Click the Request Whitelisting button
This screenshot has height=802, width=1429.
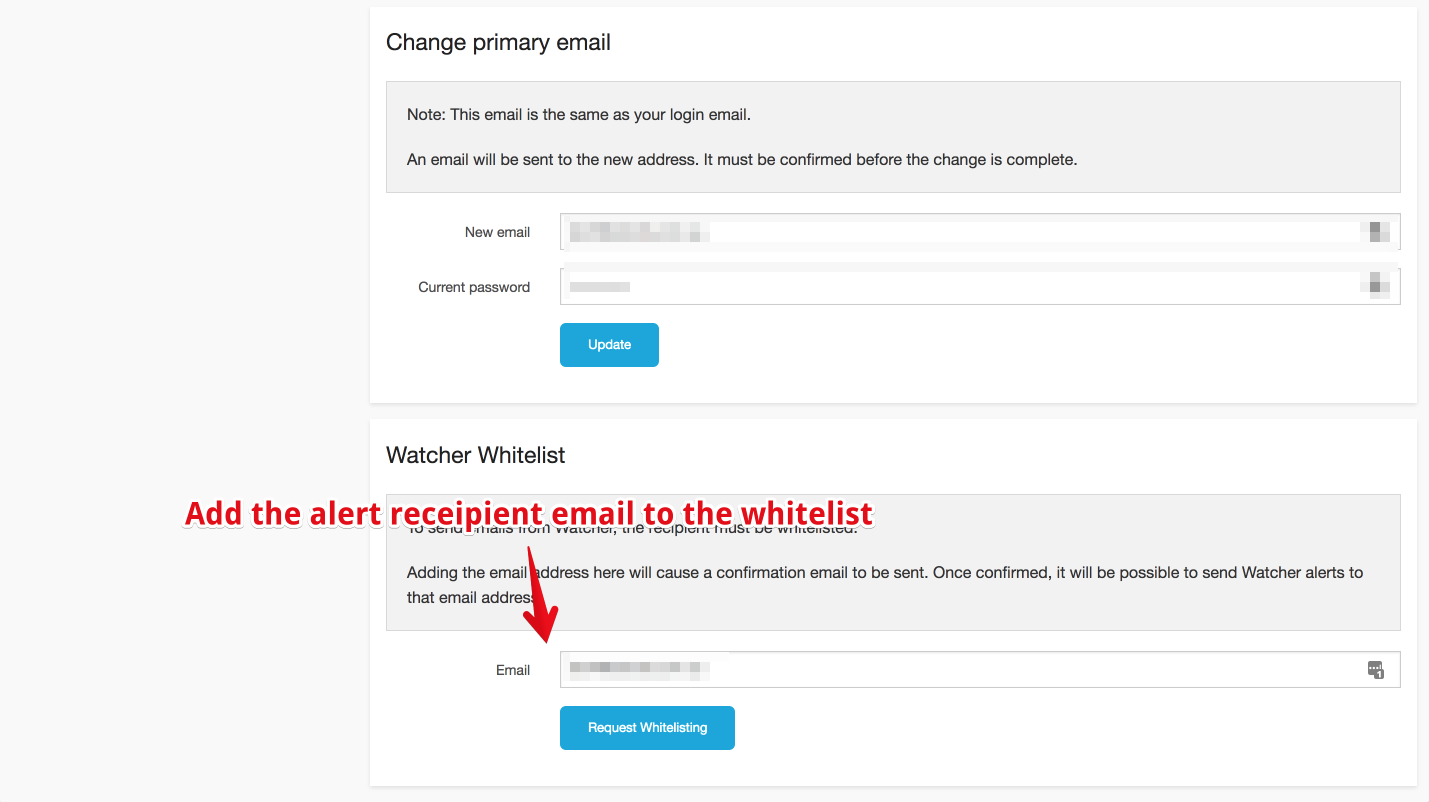[647, 728]
